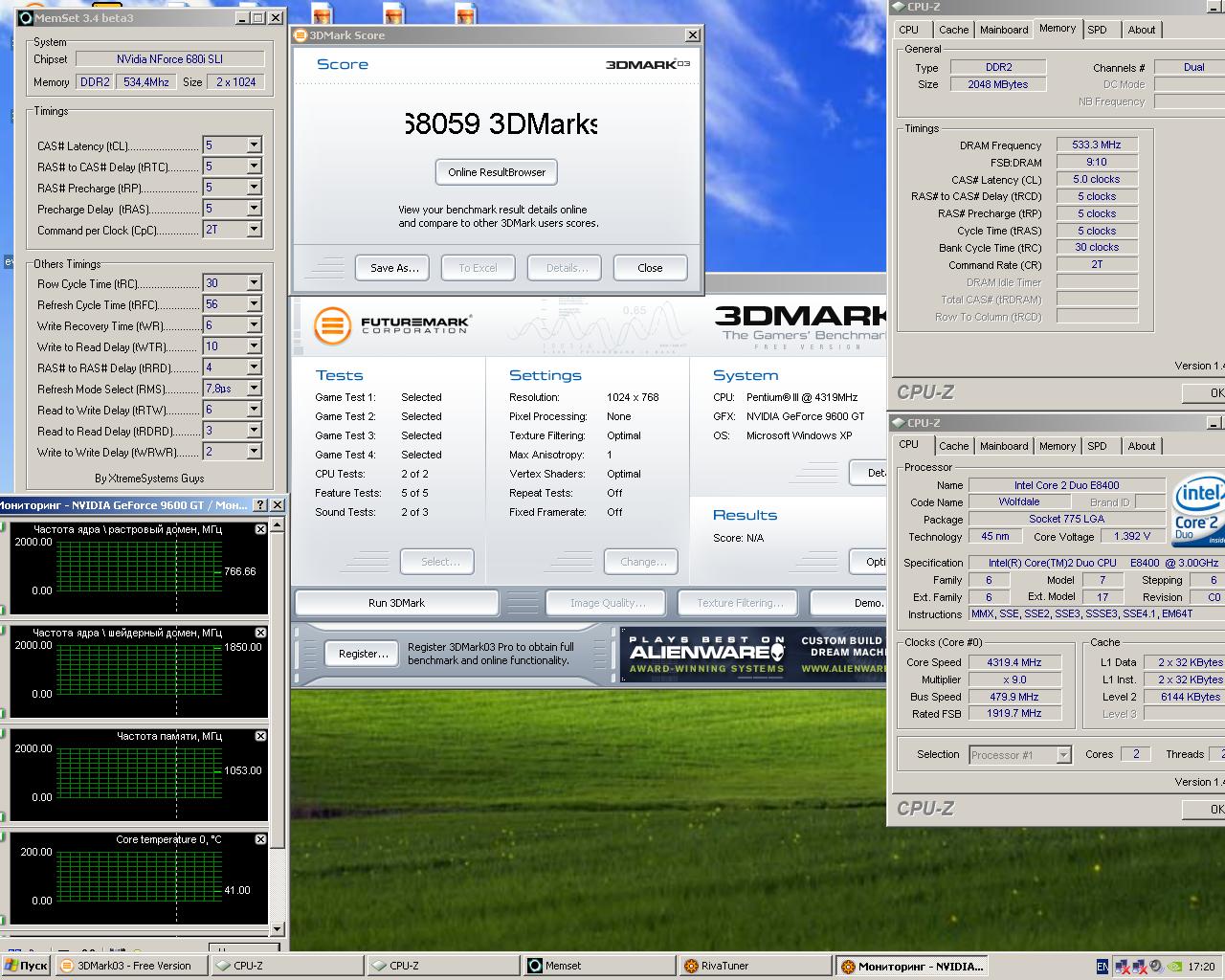
Task: Switch to Cache tab in bottom CPU-Z
Action: pyautogui.click(x=953, y=446)
